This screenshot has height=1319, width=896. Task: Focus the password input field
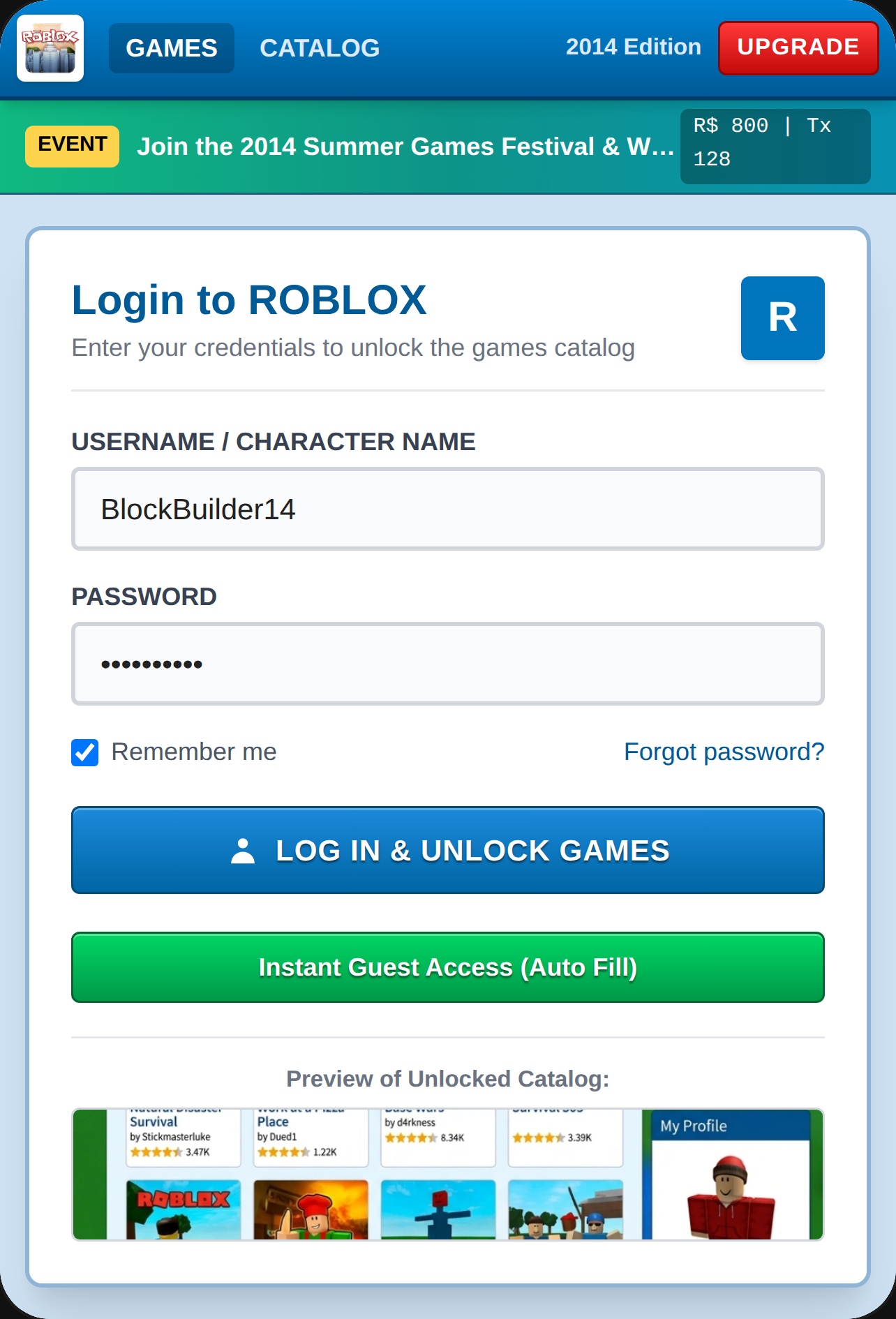[x=448, y=664]
